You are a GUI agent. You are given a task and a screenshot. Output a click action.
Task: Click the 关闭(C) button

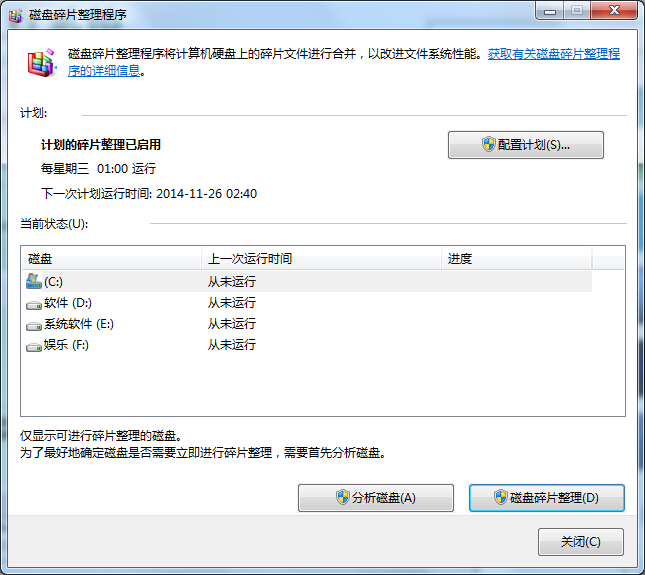click(x=580, y=542)
